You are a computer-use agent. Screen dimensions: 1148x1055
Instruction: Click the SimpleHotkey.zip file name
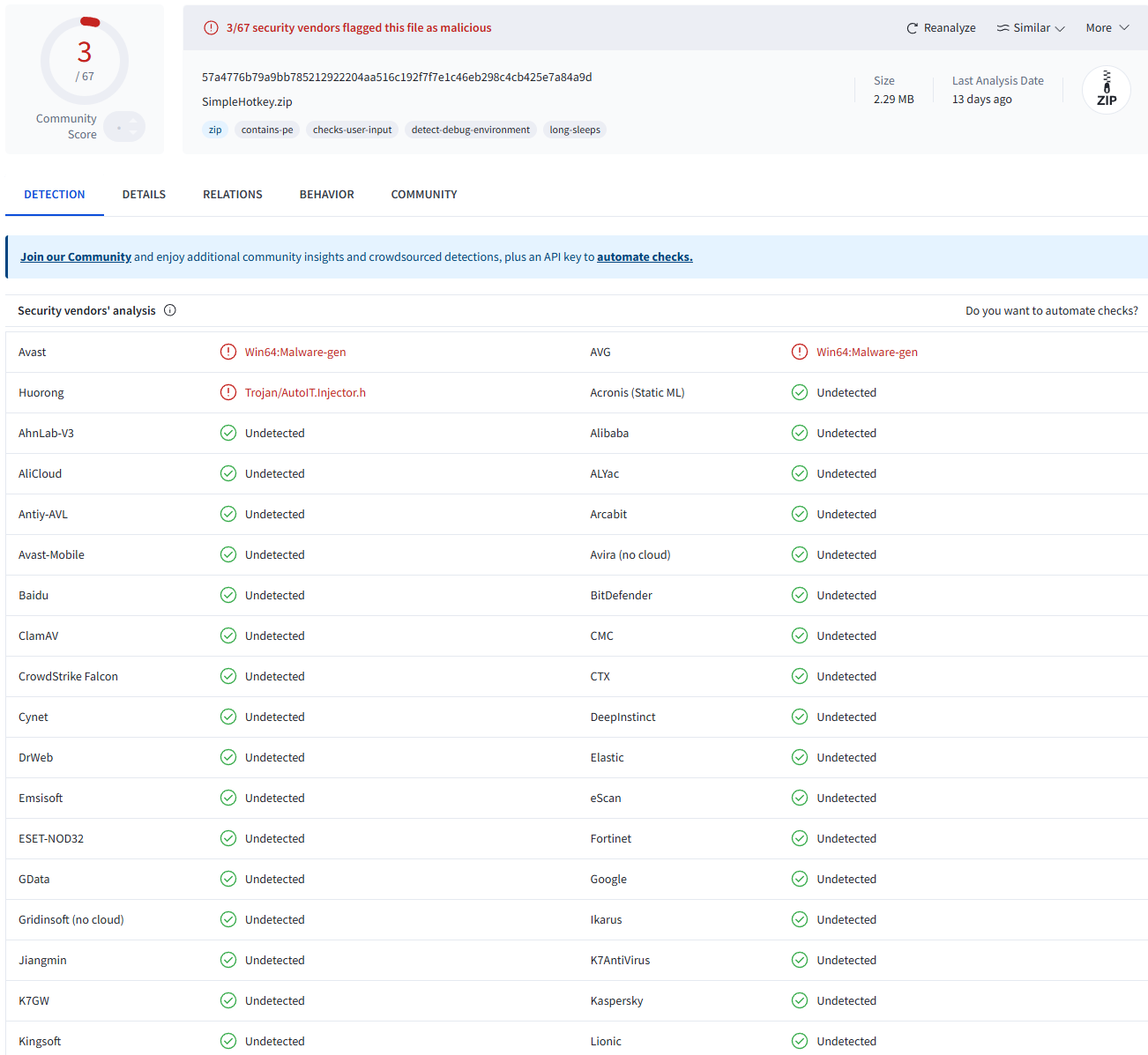247,102
